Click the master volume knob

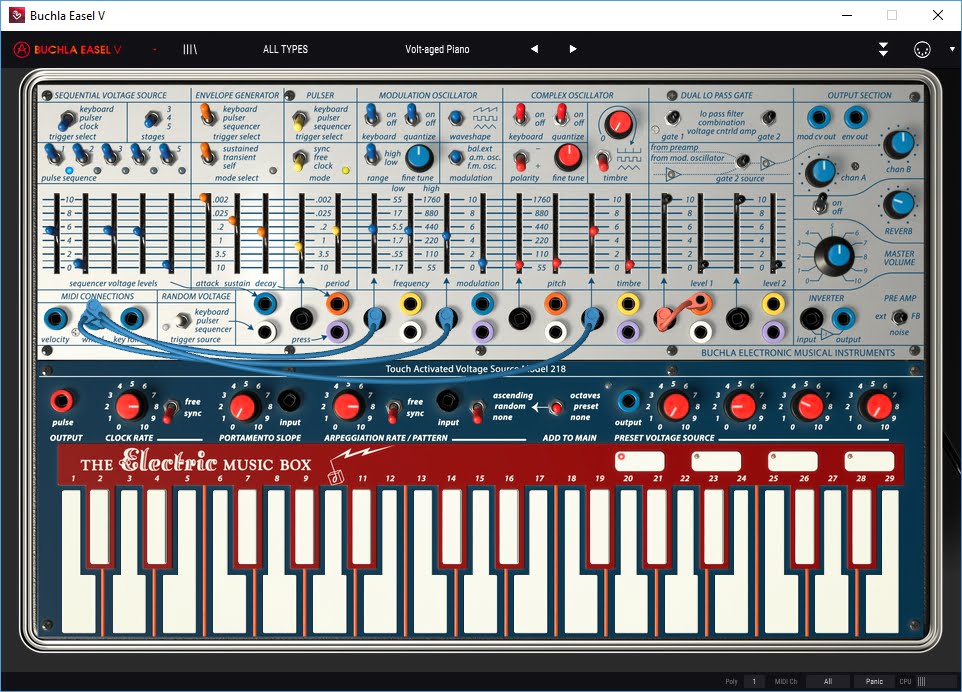coord(834,255)
